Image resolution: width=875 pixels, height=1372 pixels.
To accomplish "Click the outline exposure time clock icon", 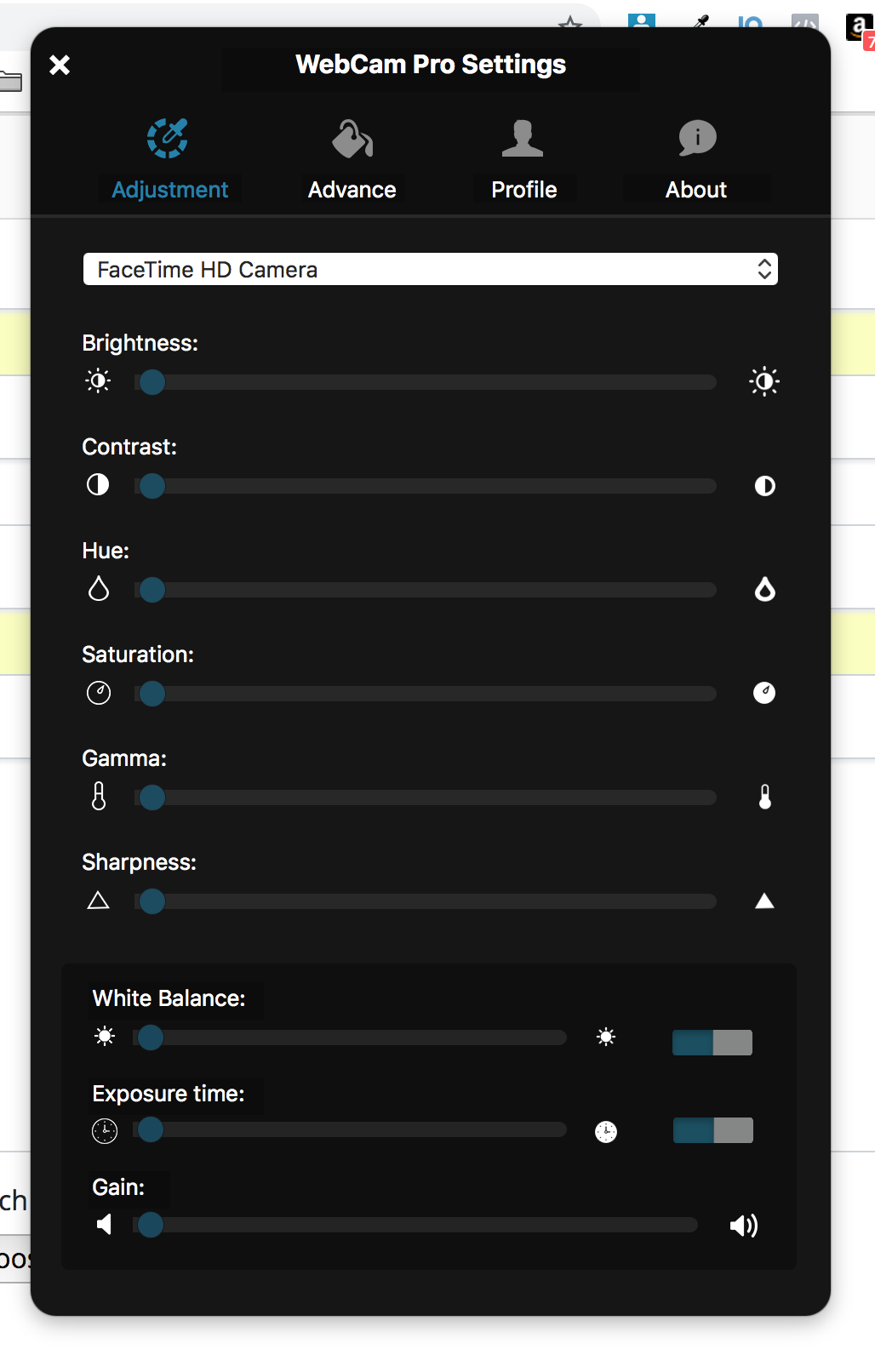I will [105, 1131].
